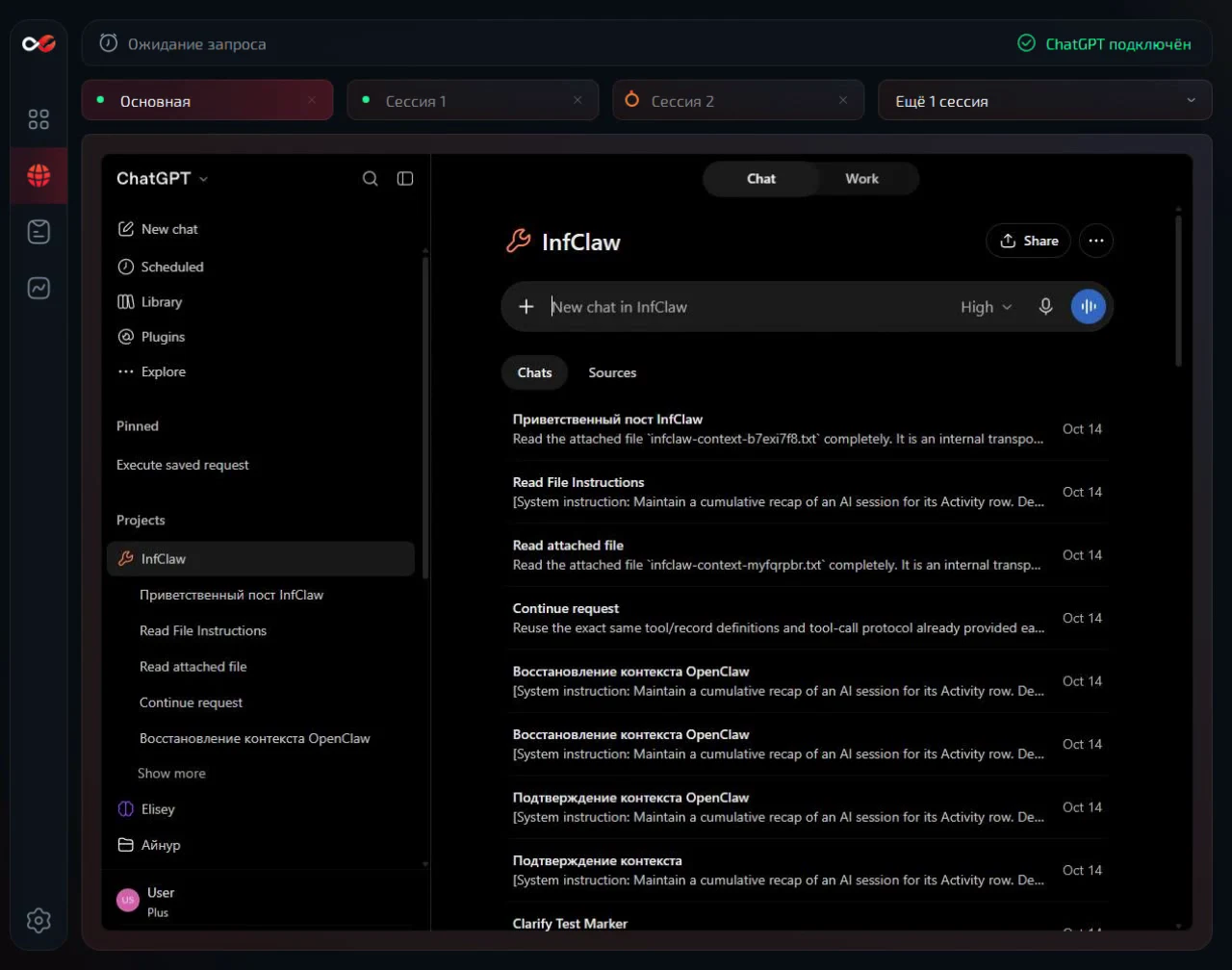Screen dimensions: 1232x970
Task: Close the Сессия 1 tab
Action: (x=577, y=100)
